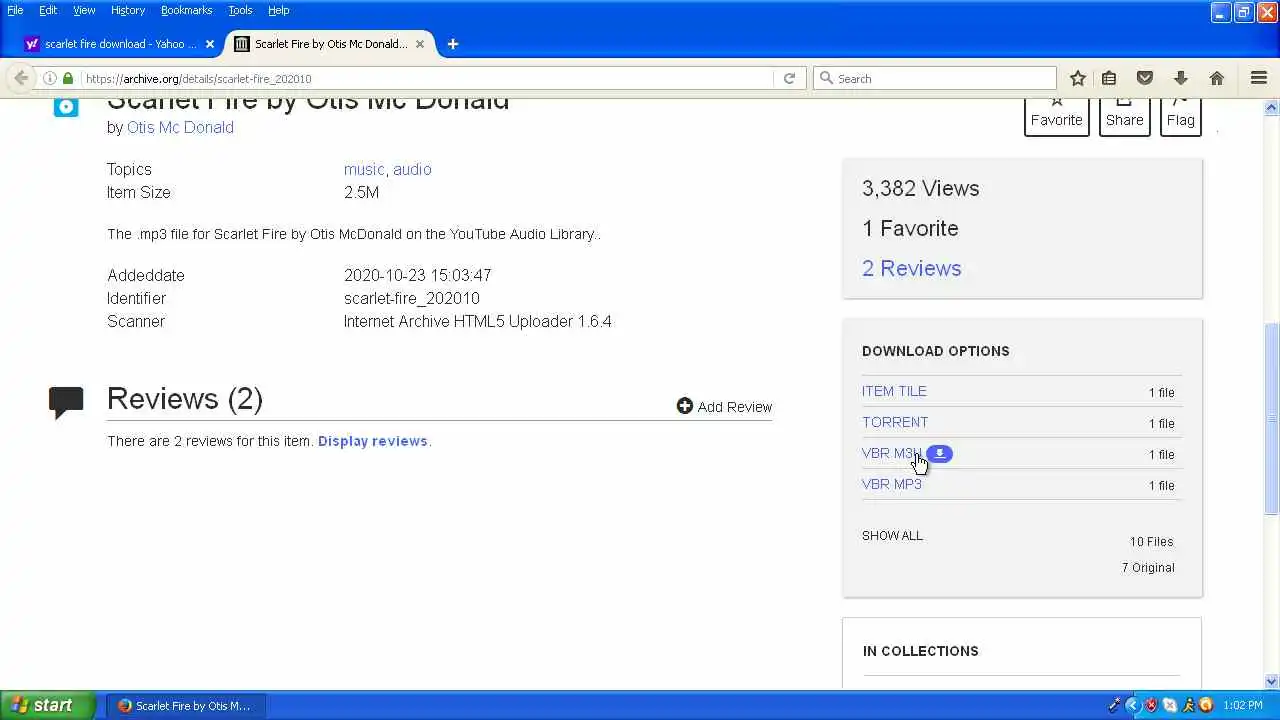Open the Tools menu
The image size is (1280, 720).
pyautogui.click(x=240, y=10)
